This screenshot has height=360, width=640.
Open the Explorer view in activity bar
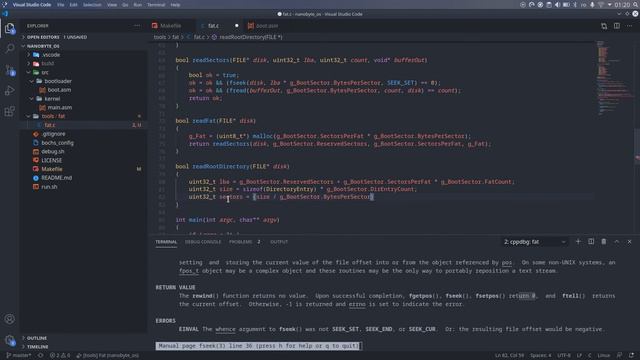(9, 28)
